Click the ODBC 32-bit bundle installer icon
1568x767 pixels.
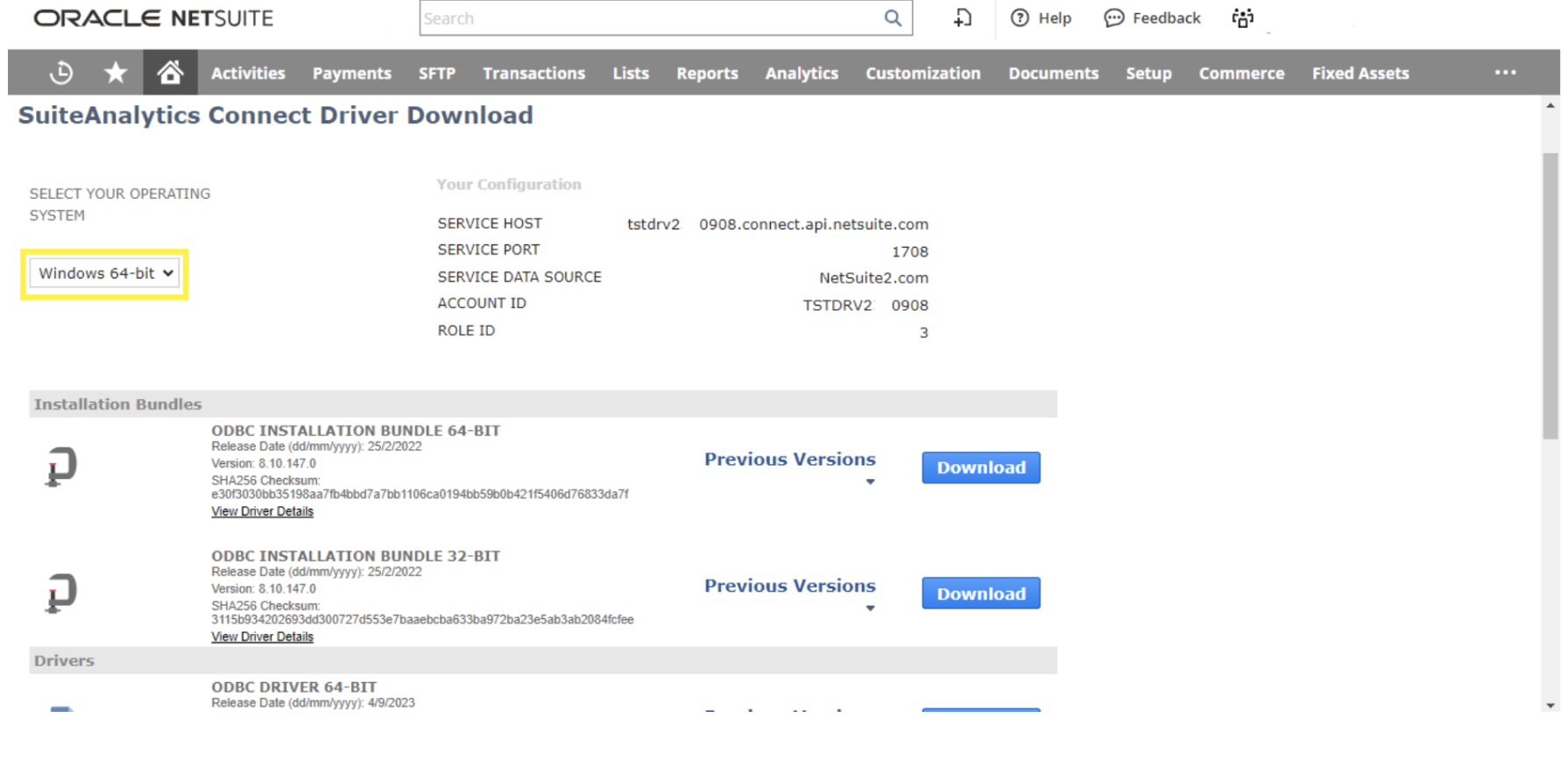(61, 593)
